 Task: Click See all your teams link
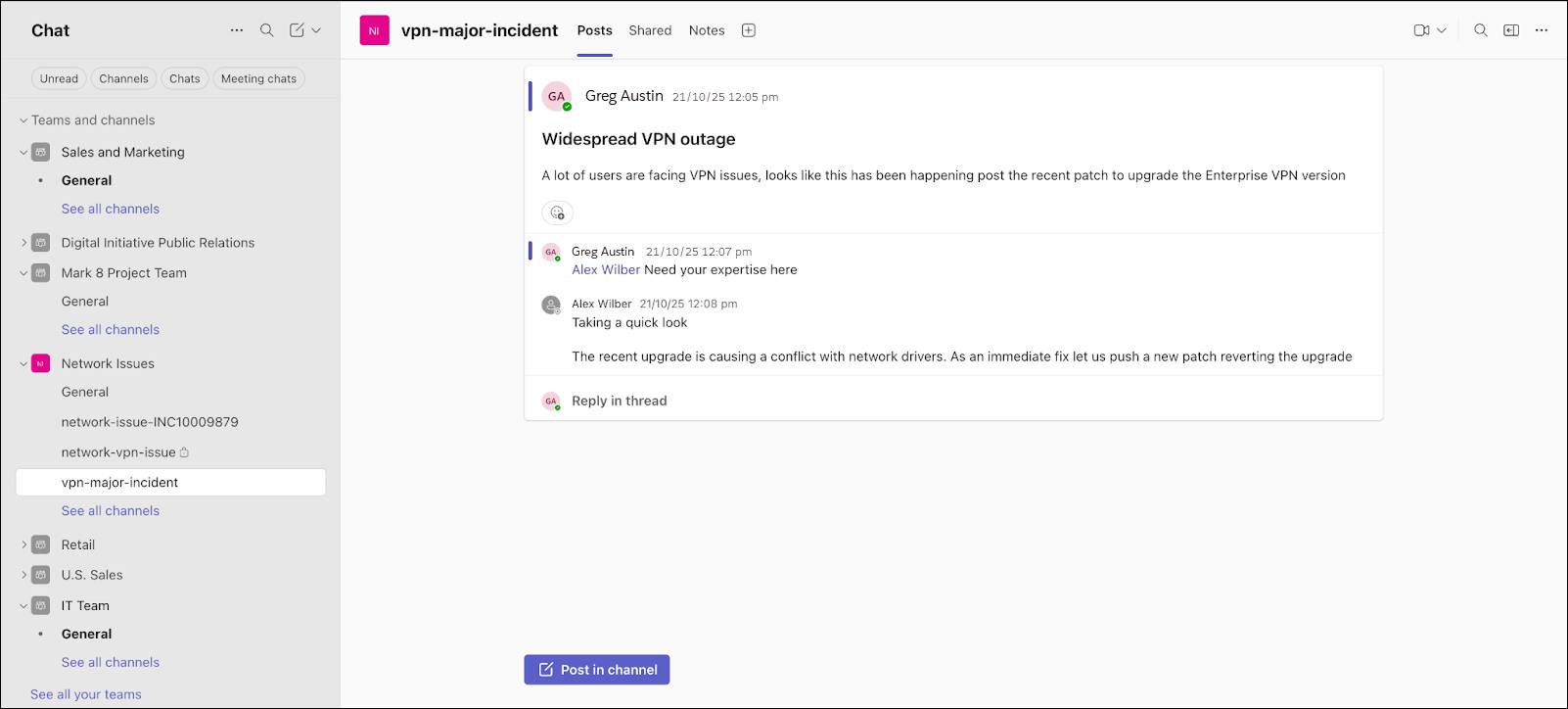click(x=86, y=694)
